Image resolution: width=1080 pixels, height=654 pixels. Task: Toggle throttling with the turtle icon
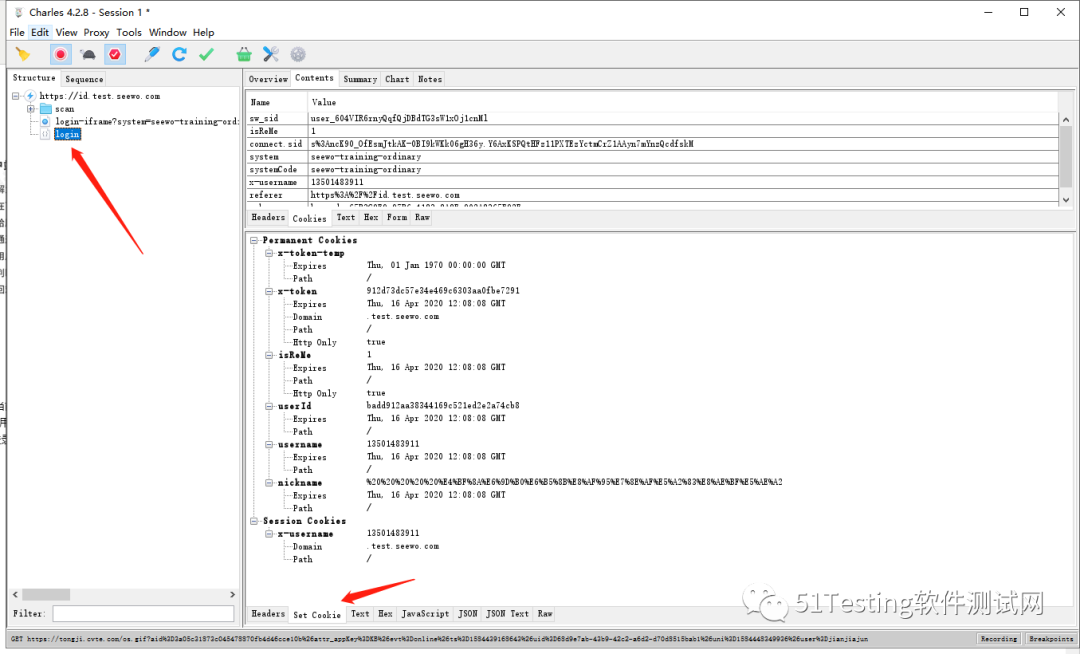coord(87,54)
